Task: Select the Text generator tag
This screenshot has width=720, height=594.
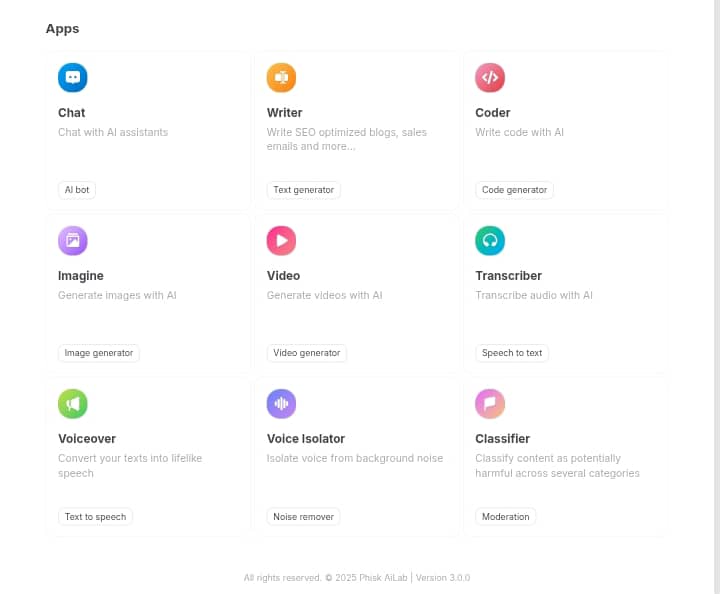Action: click(x=304, y=190)
